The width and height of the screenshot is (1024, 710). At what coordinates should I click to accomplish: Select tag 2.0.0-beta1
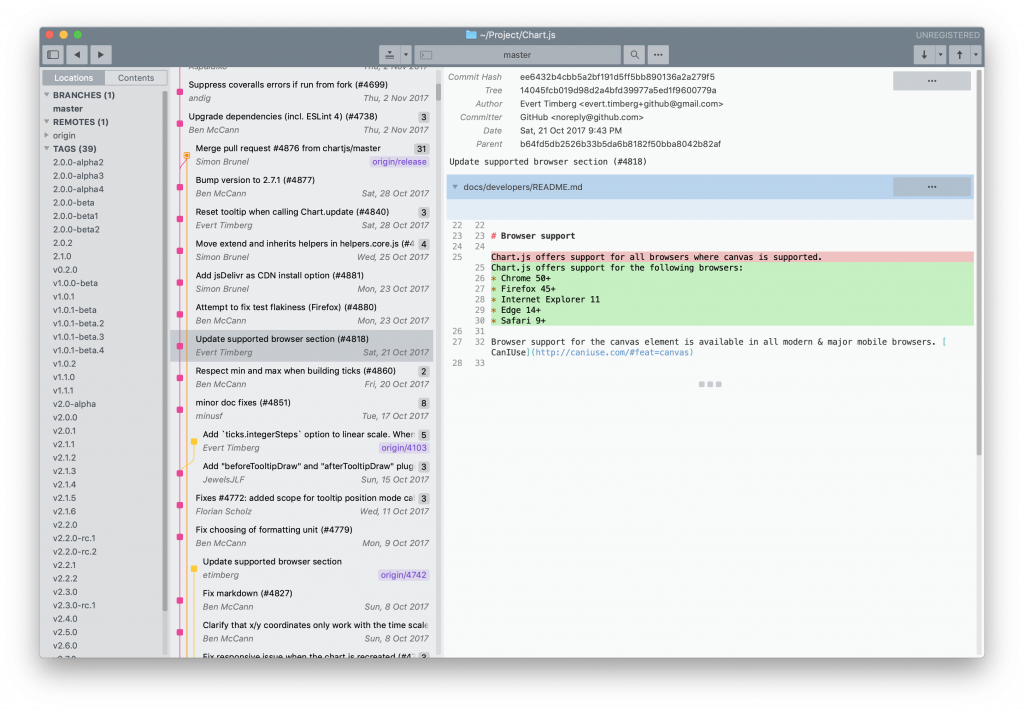click(76, 216)
